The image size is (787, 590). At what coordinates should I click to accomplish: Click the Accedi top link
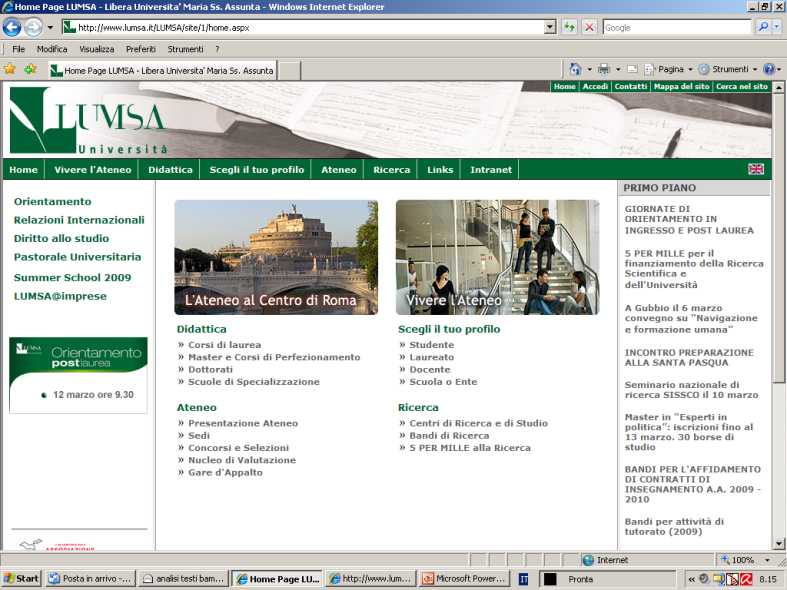pos(595,86)
